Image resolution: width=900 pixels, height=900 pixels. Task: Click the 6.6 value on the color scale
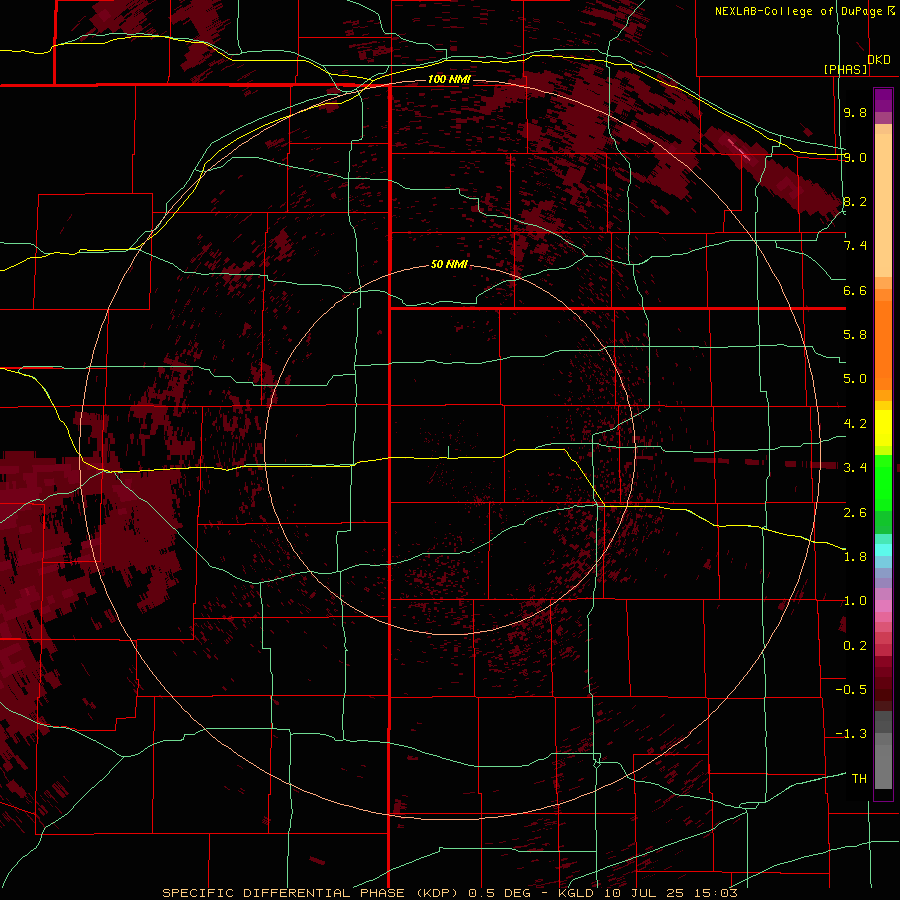855,290
